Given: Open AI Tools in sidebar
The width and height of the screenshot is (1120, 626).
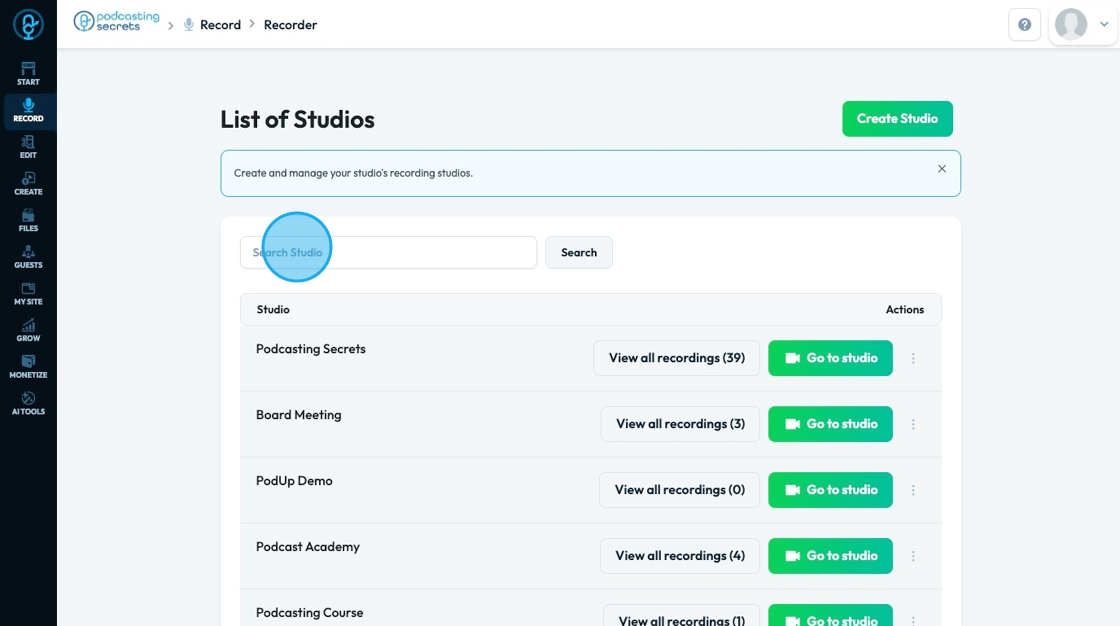Looking at the screenshot, I should (28, 403).
